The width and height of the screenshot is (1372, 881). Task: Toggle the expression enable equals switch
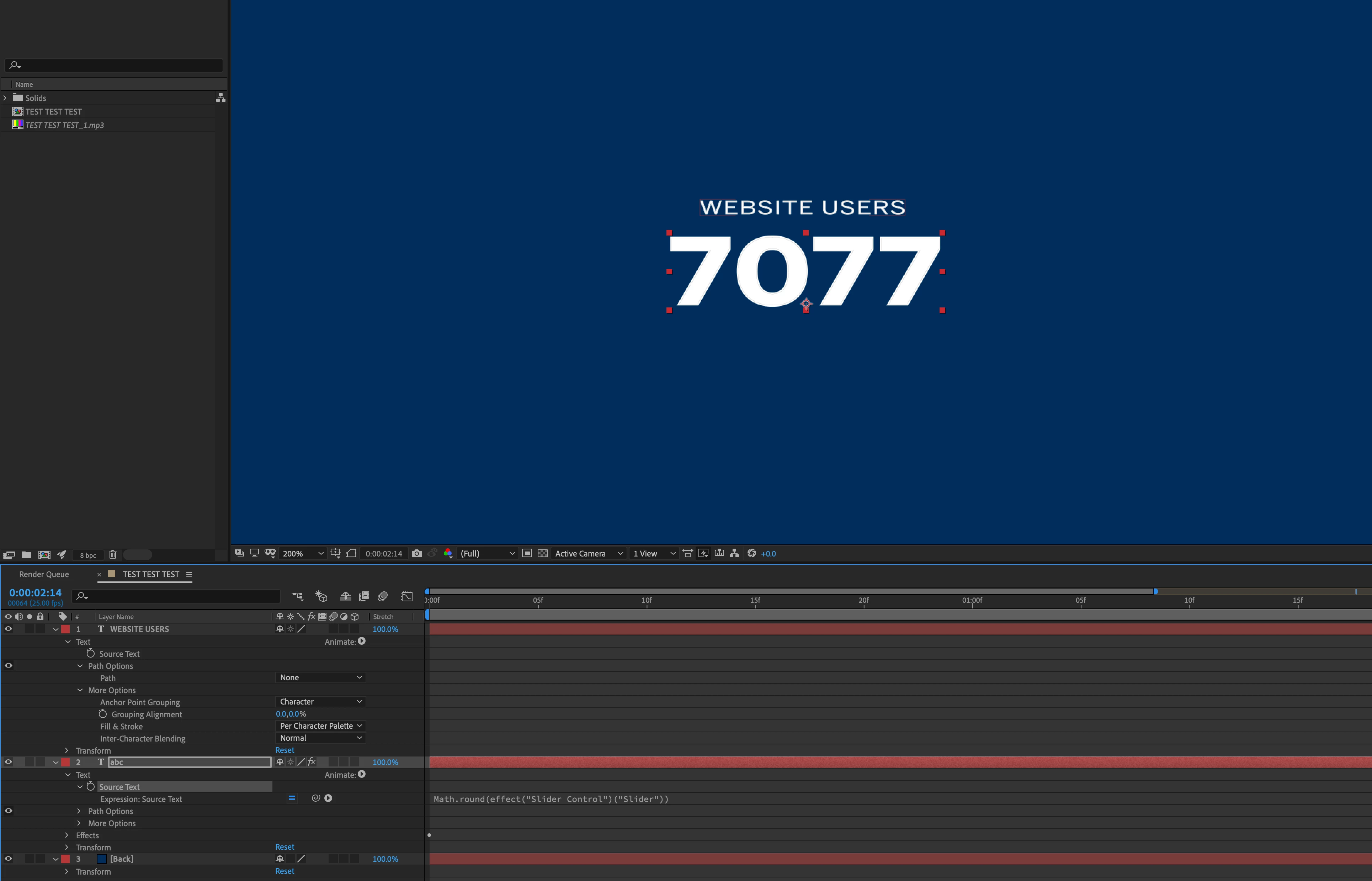[292, 798]
